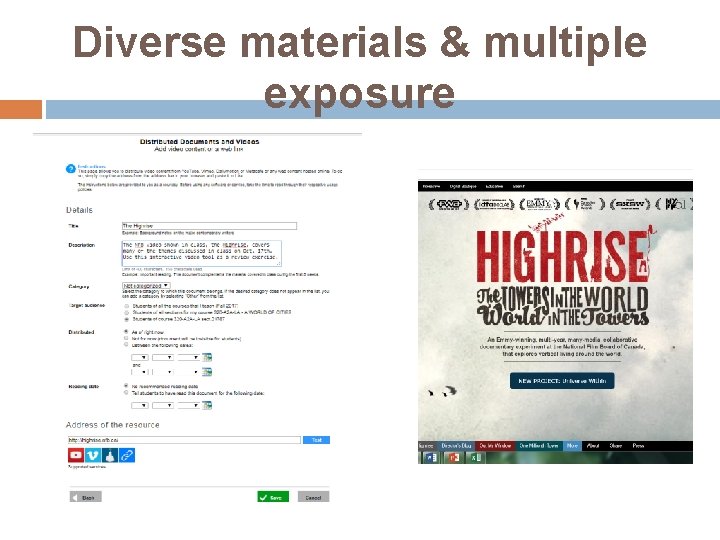Click the Cancel button
The image size is (720, 540).
[313, 497]
